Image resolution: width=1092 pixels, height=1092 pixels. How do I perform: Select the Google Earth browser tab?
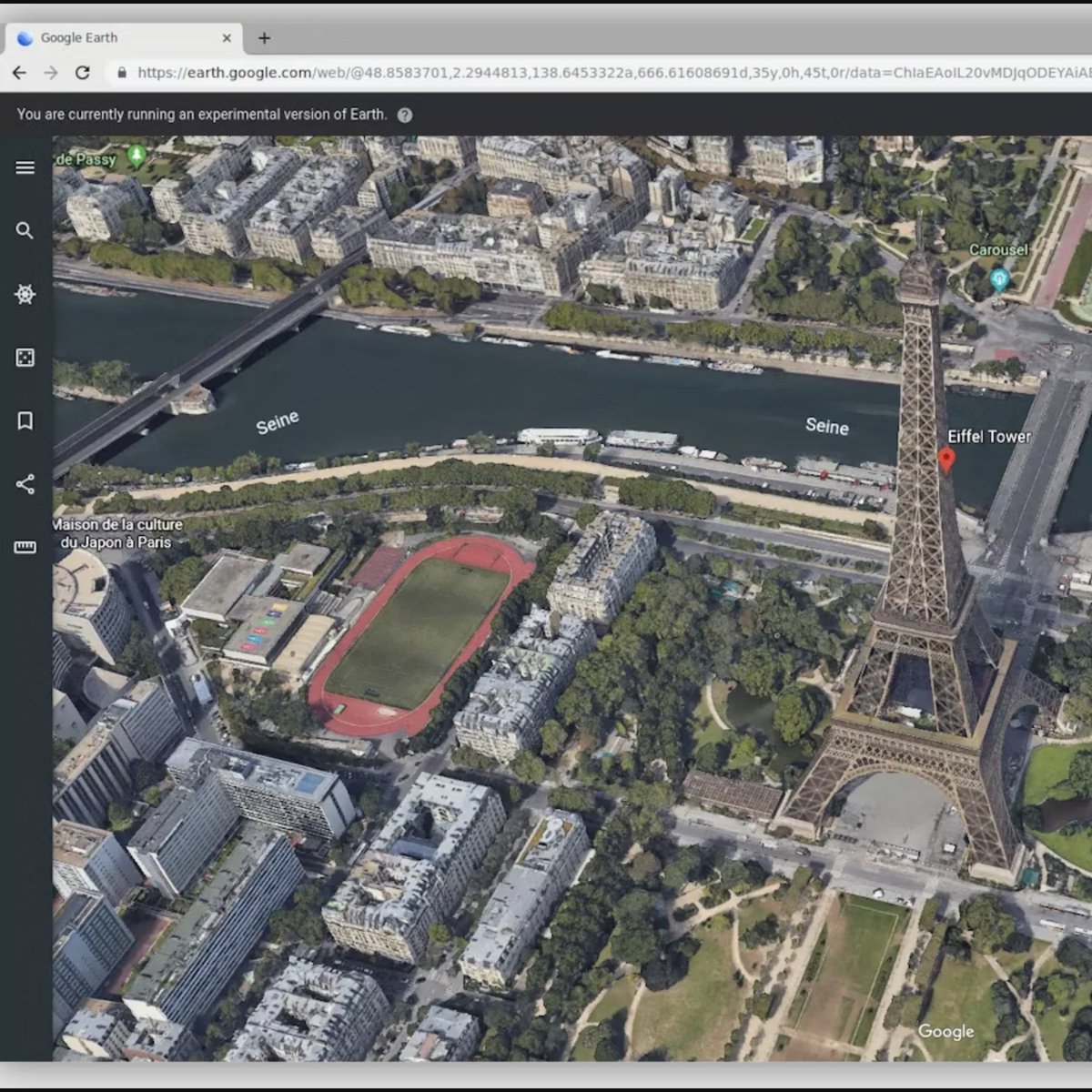[126, 38]
